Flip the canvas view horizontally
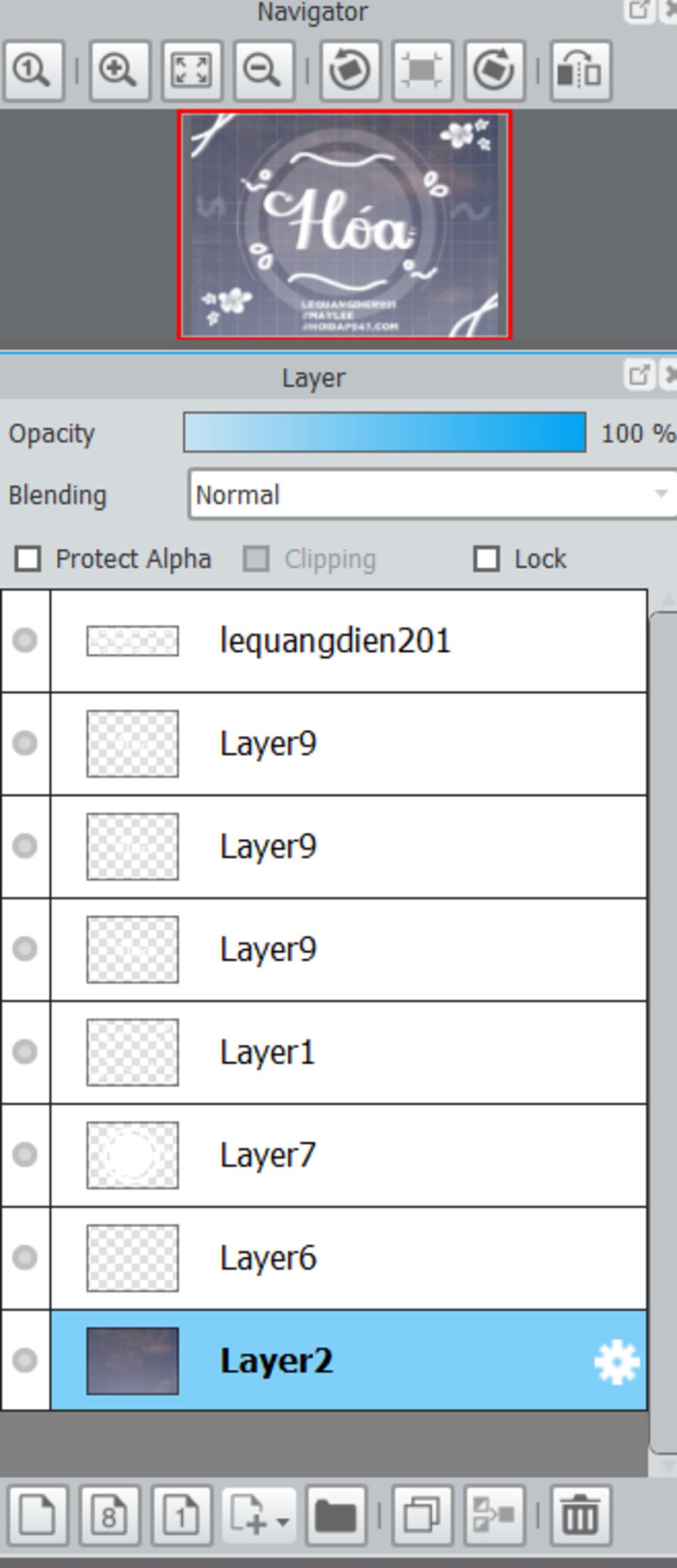 pyautogui.click(x=580, y=70)
